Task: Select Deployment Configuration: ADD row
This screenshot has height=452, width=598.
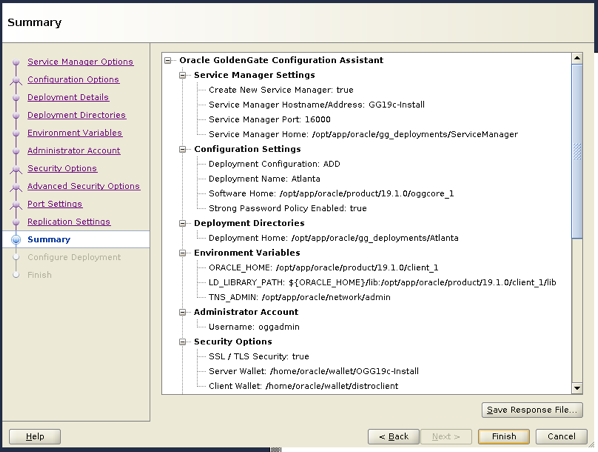Action: 274,164
